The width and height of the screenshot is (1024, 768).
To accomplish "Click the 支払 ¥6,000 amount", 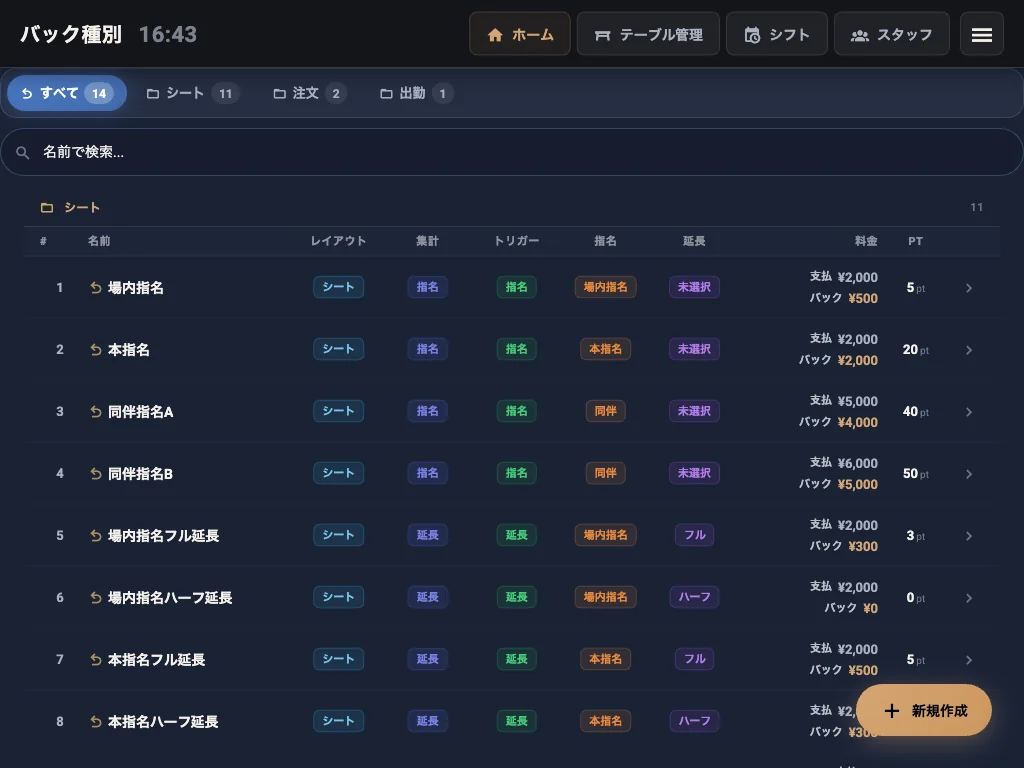I will 844,462.
